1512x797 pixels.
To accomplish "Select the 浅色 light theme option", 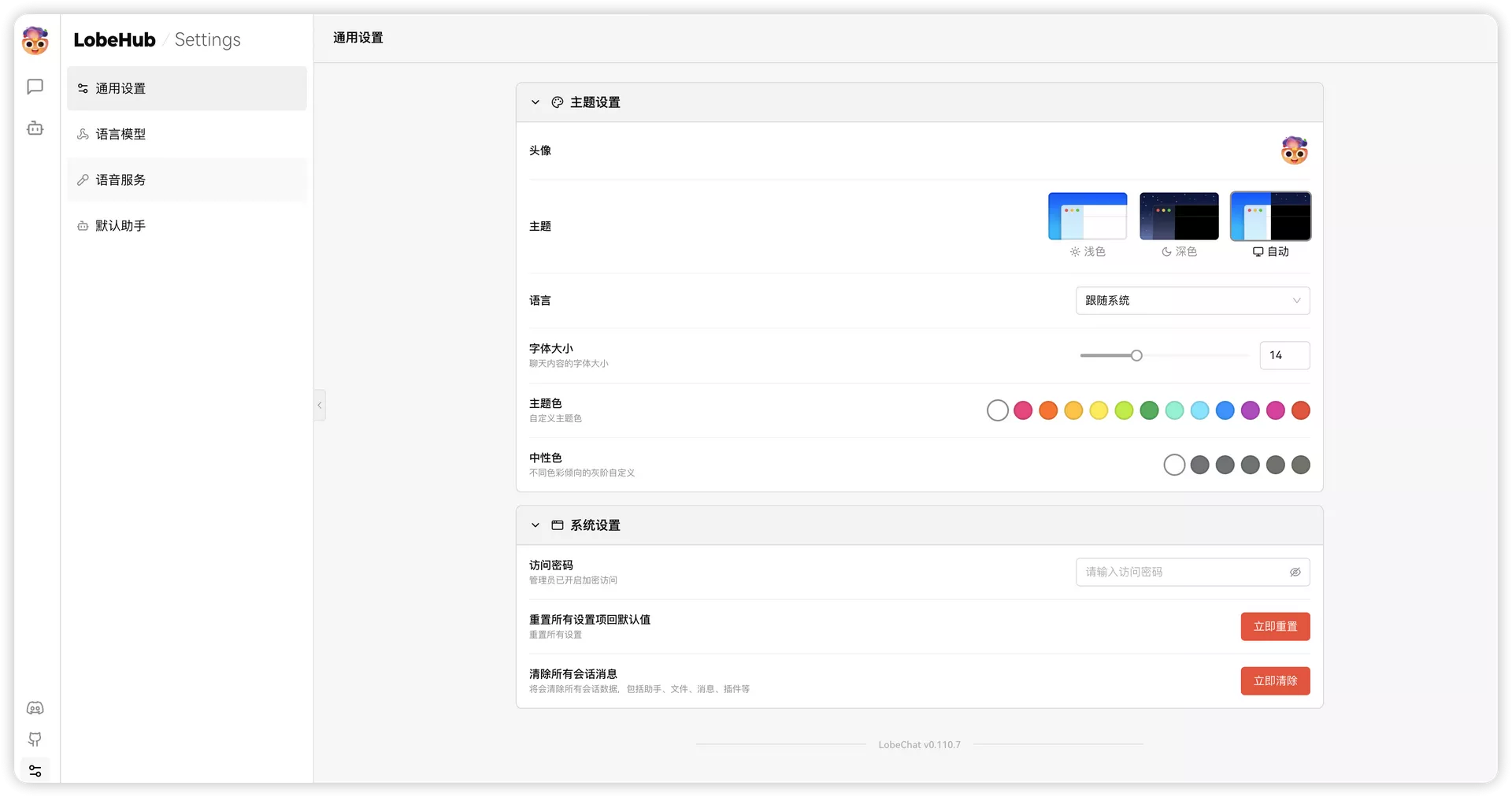I will (x=1087, y=217).
